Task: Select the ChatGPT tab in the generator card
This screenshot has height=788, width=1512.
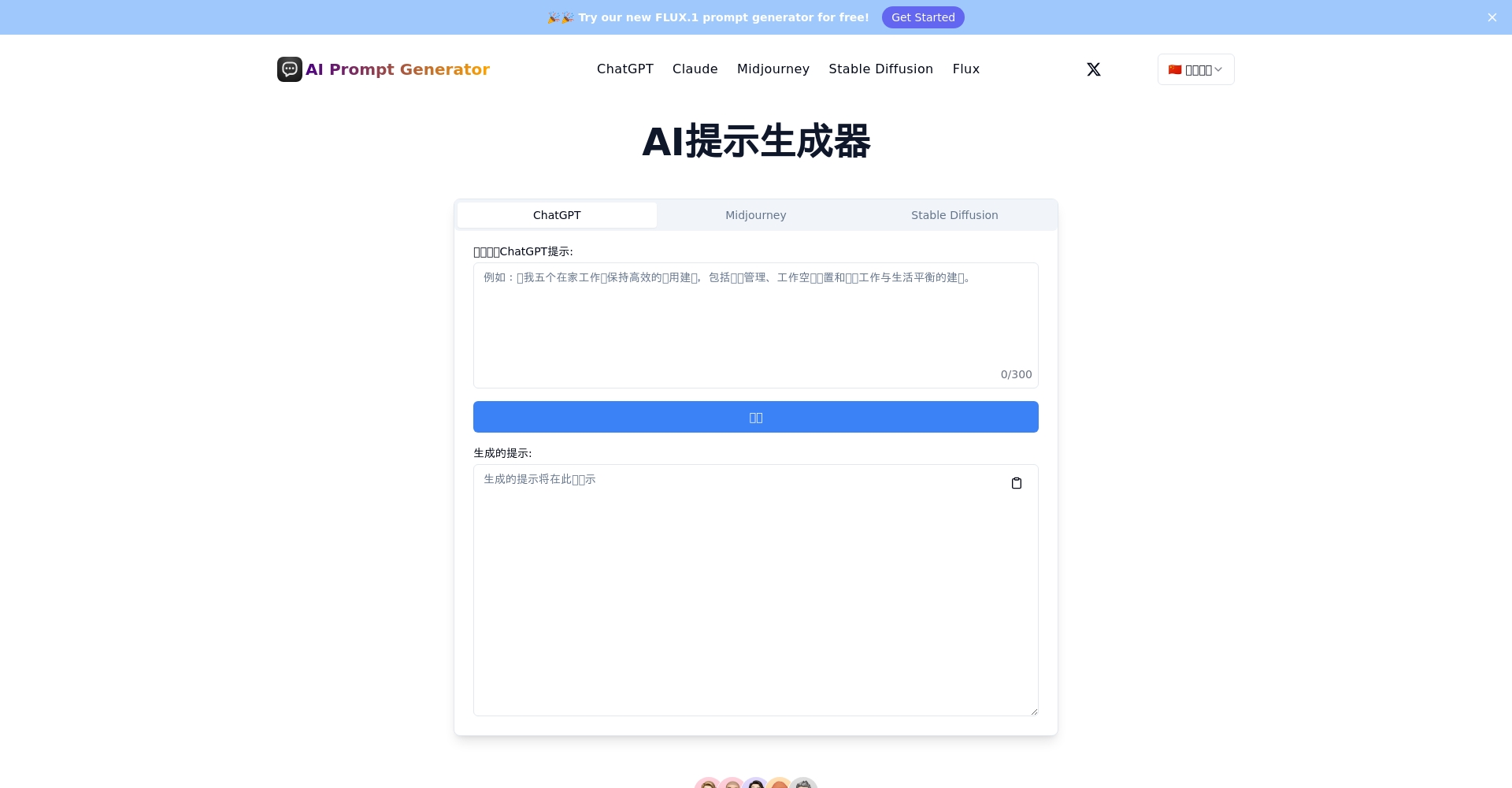Action: (x=557, y=215)
